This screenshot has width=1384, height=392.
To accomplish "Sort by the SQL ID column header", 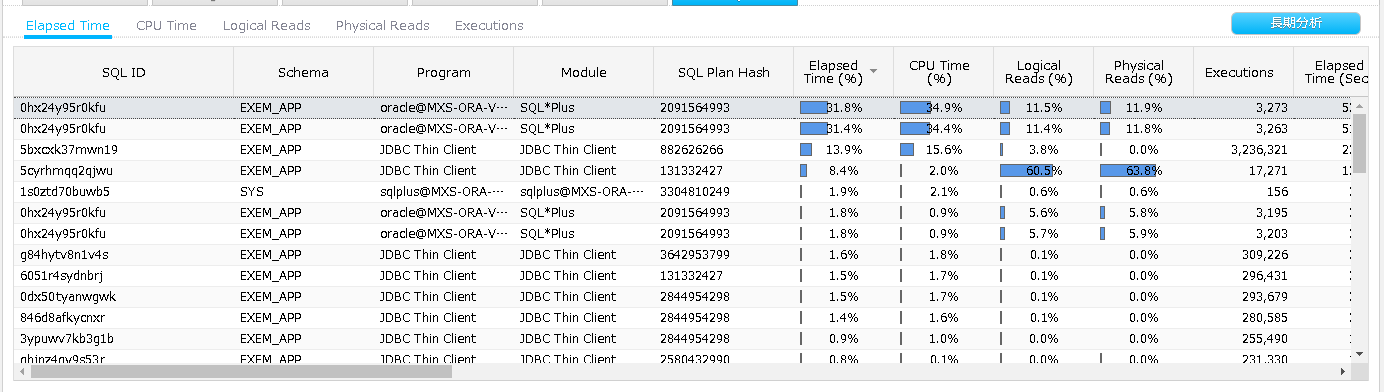I will (124, 72).
